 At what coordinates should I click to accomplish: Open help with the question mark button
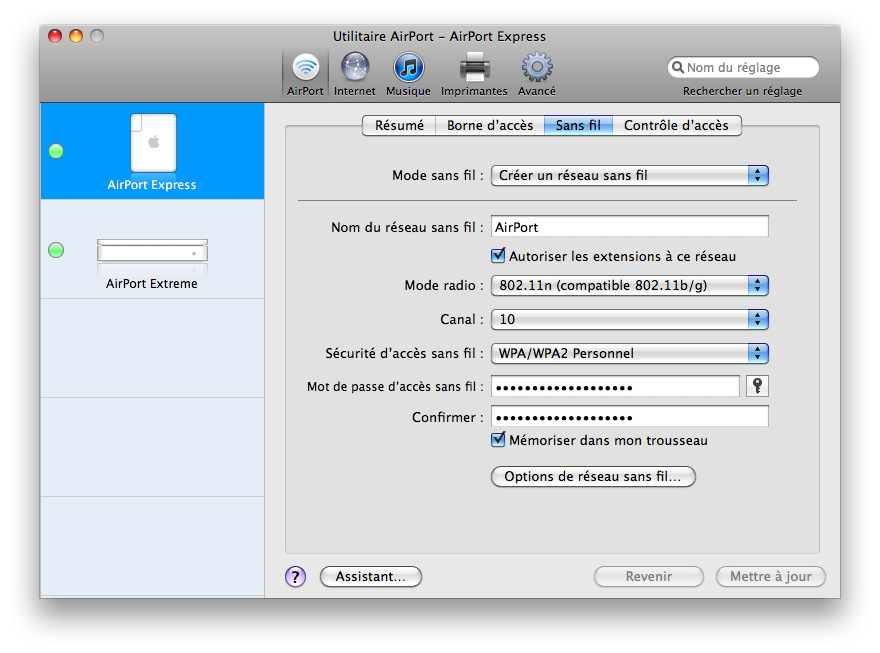point(295,576)
